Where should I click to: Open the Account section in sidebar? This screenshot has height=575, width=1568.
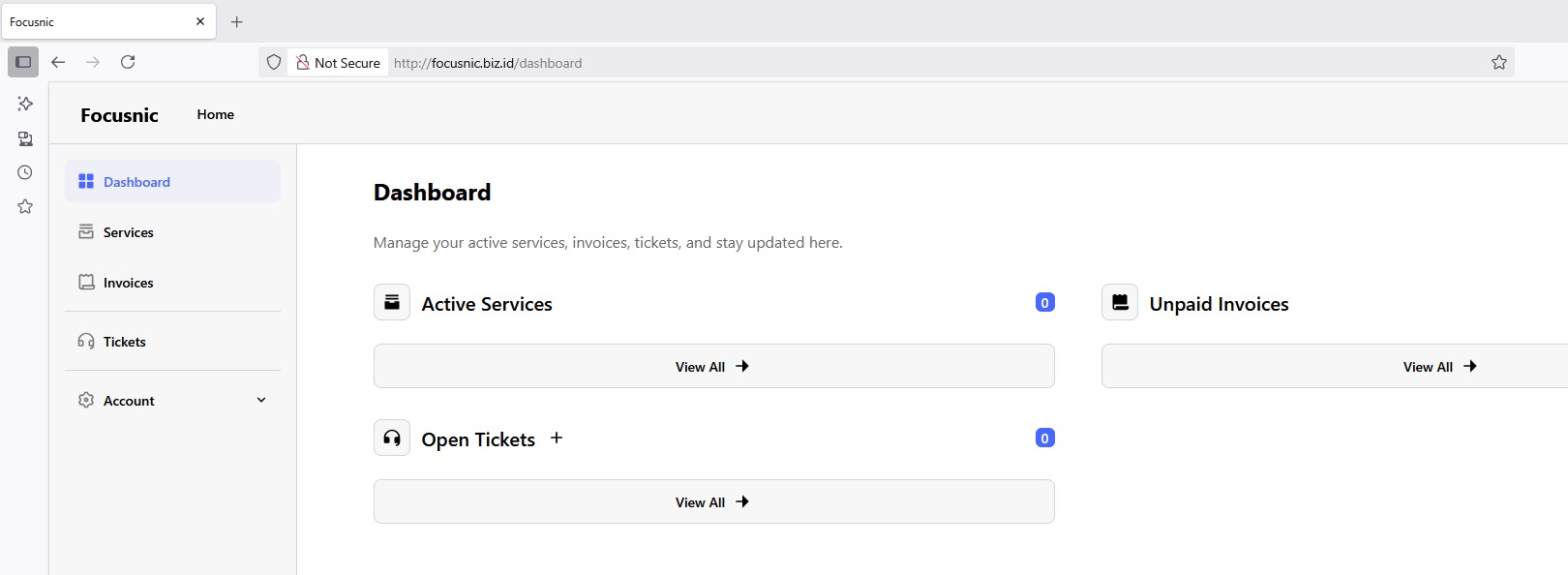coord(129,401)
